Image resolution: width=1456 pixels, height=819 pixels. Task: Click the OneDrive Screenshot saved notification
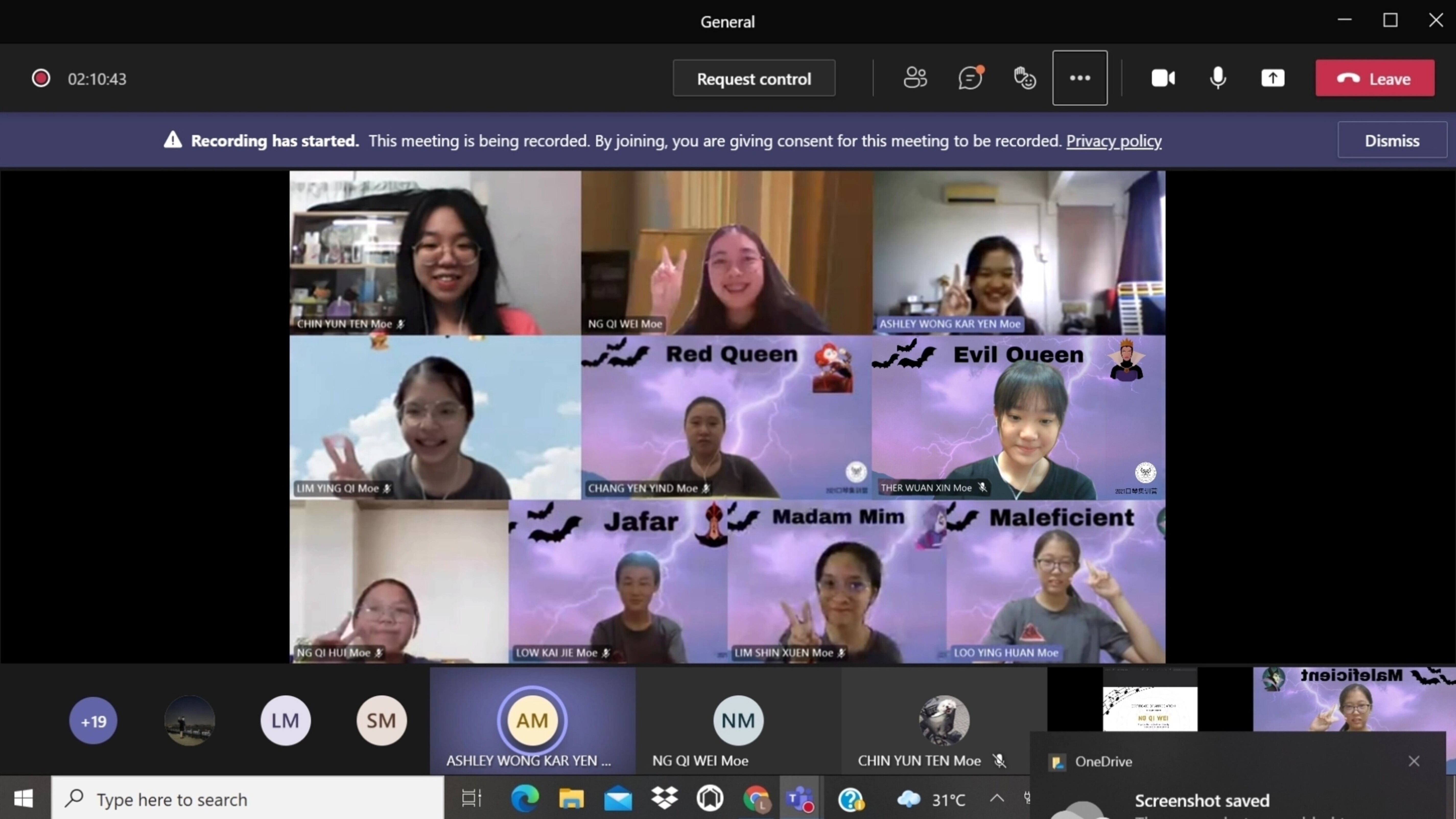(x=1238, y=776)
